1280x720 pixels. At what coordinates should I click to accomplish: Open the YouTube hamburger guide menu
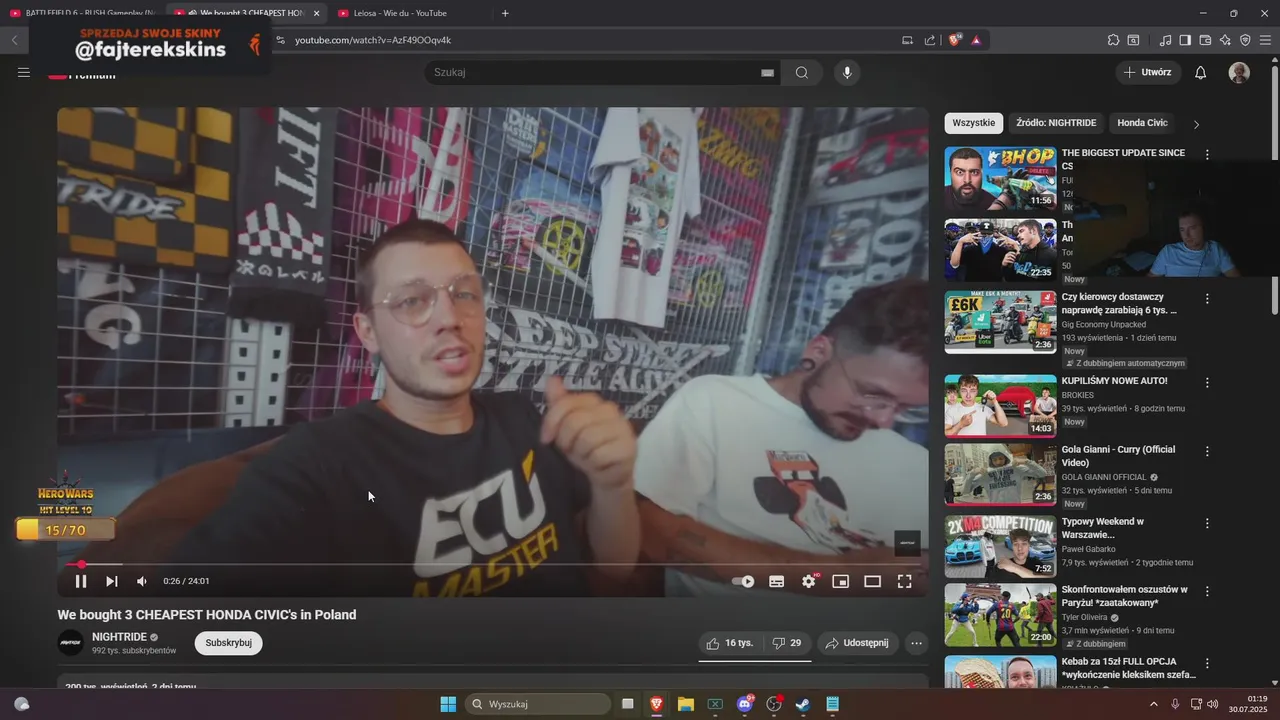point(24,72)
